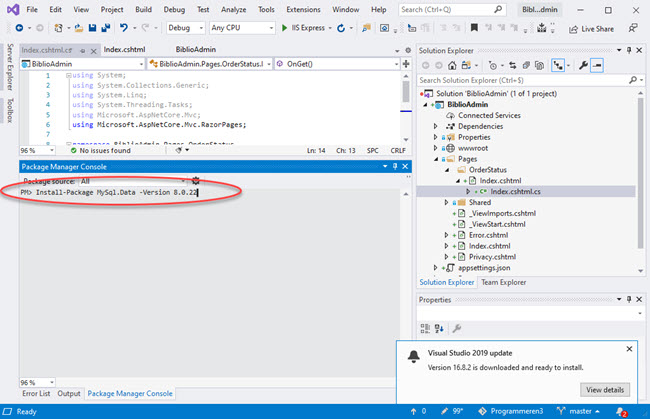This screenshot has height=419, width=650.
Task: Click the Programmeren3 repository in the status bar
Action: click(x=511, y=411)
